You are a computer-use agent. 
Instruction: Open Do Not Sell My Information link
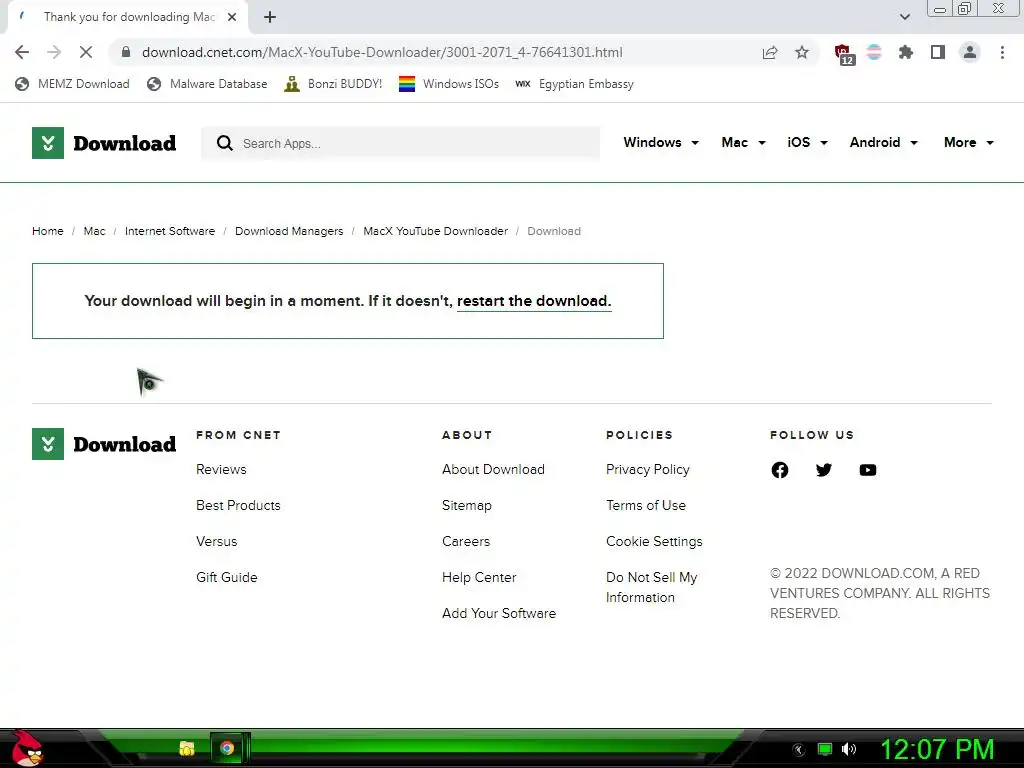652,587
